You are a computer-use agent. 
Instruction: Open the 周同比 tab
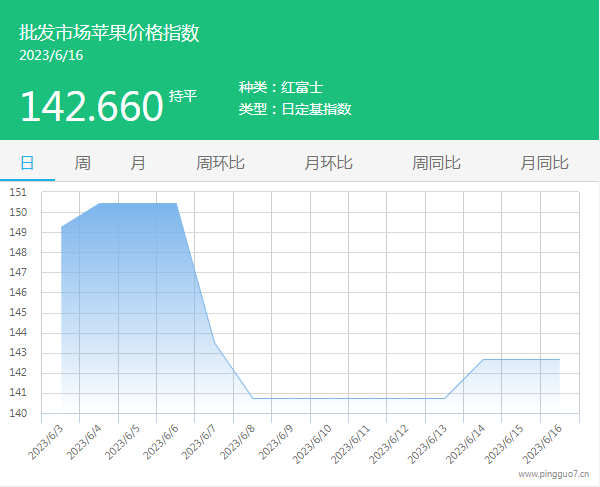(x=436, y=163)
